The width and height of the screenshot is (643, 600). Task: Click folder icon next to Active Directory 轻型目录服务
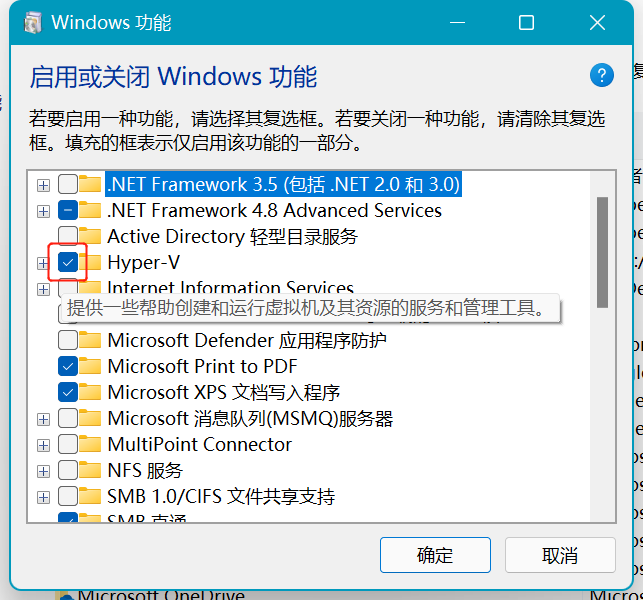point(91,237)
